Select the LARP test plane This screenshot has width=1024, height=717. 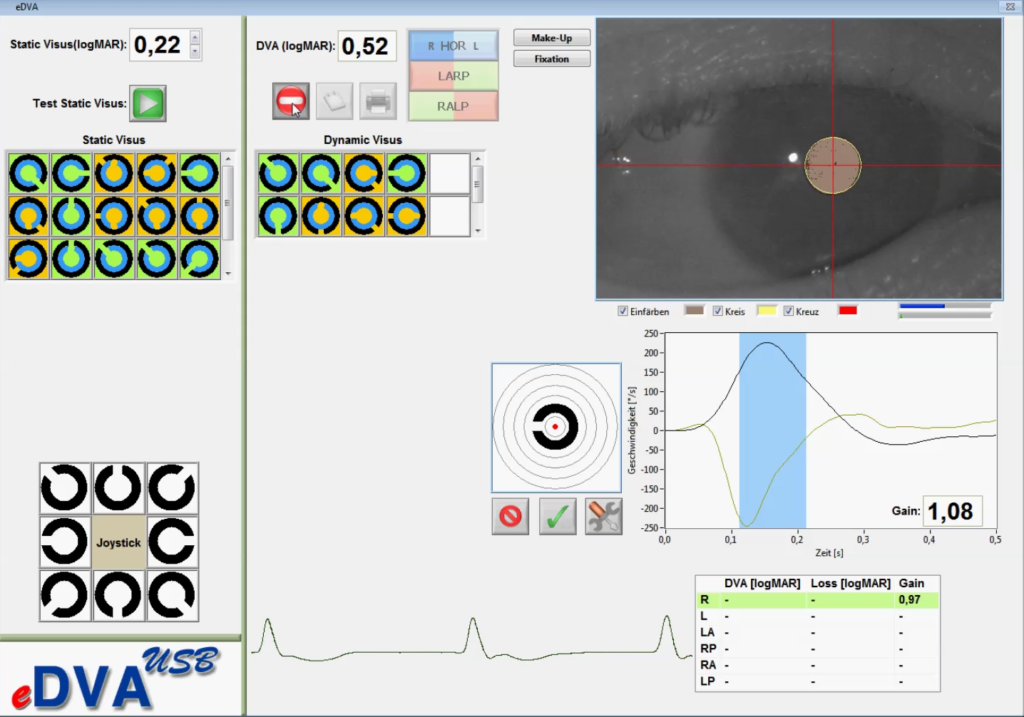[x=453, y=75]
